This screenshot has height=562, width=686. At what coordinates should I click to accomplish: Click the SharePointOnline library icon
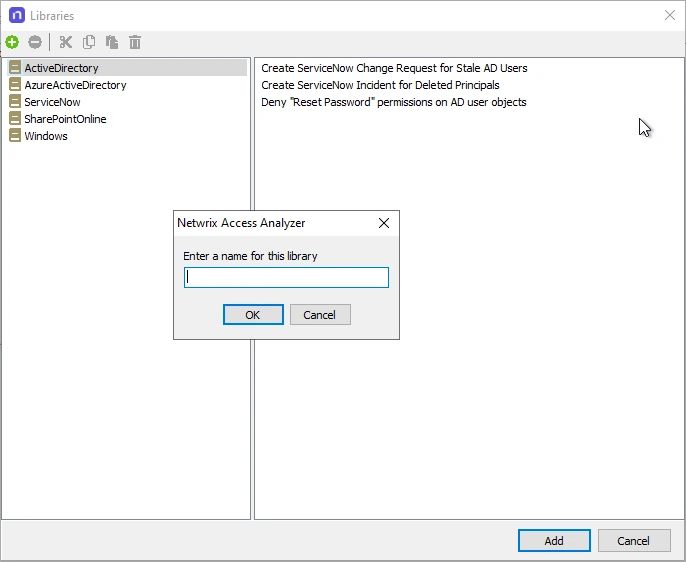(15, 119)
